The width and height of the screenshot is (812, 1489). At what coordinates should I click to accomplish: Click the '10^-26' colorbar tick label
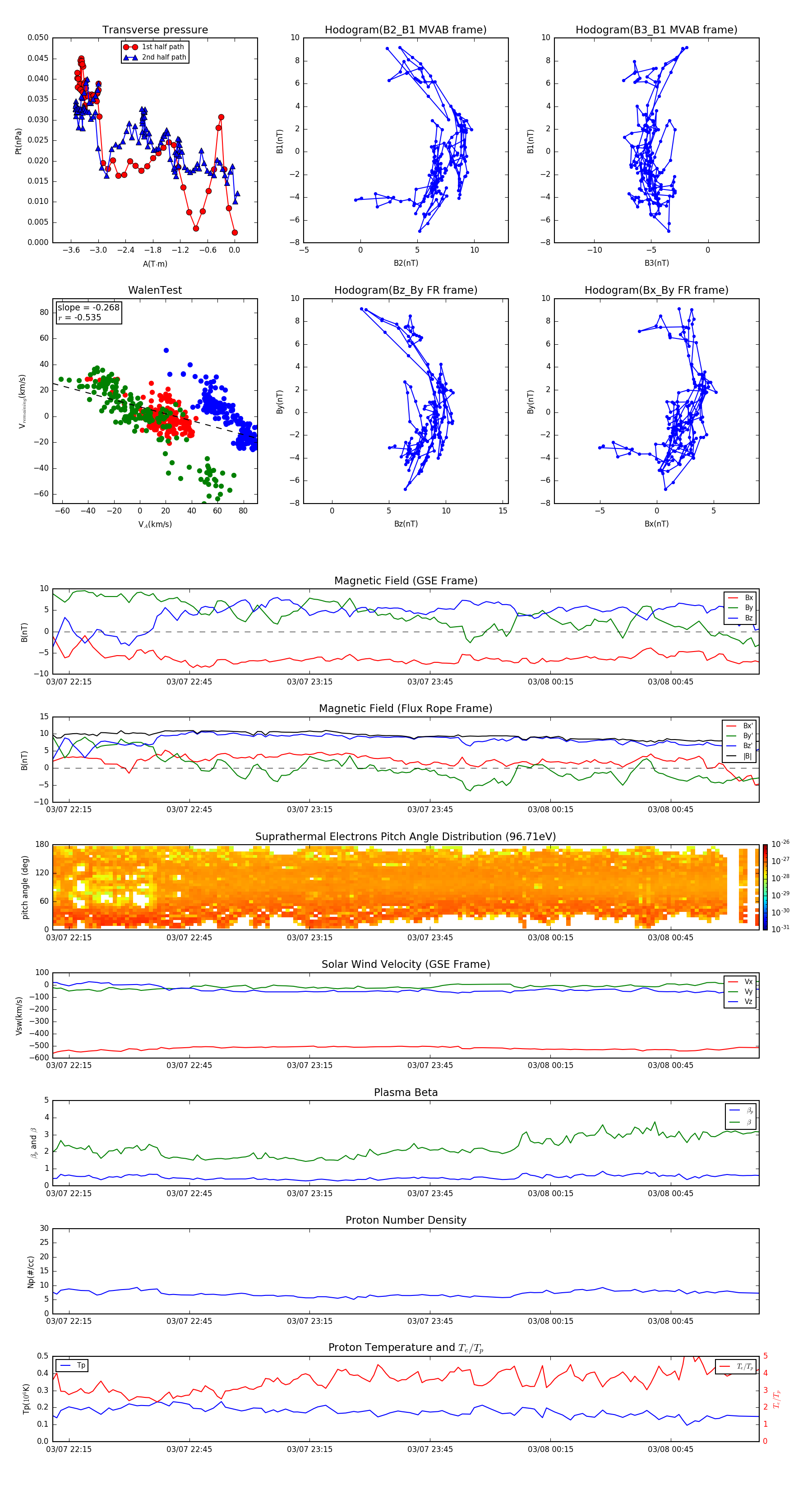point(780,844)
